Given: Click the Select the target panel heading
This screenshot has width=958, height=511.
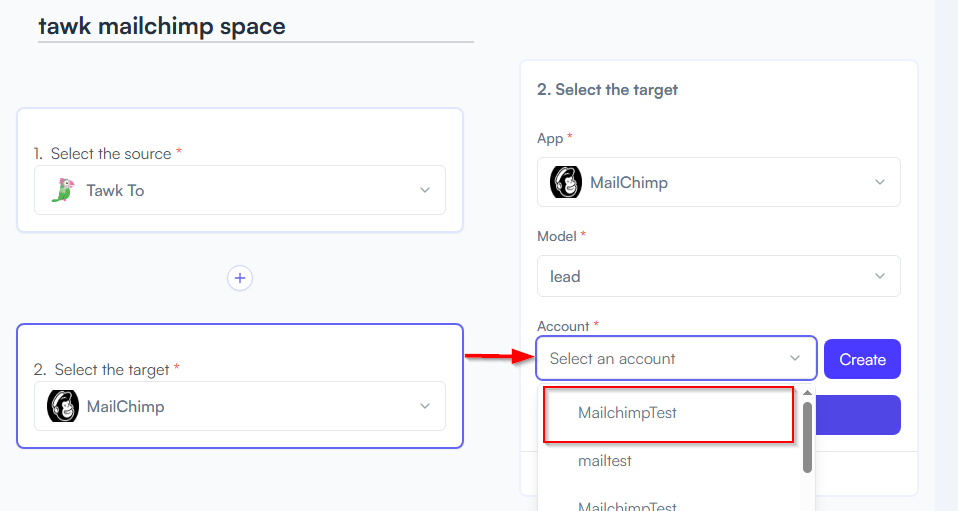Looking at the screenshot, I should pyautogui.click(x=607, y=90).
